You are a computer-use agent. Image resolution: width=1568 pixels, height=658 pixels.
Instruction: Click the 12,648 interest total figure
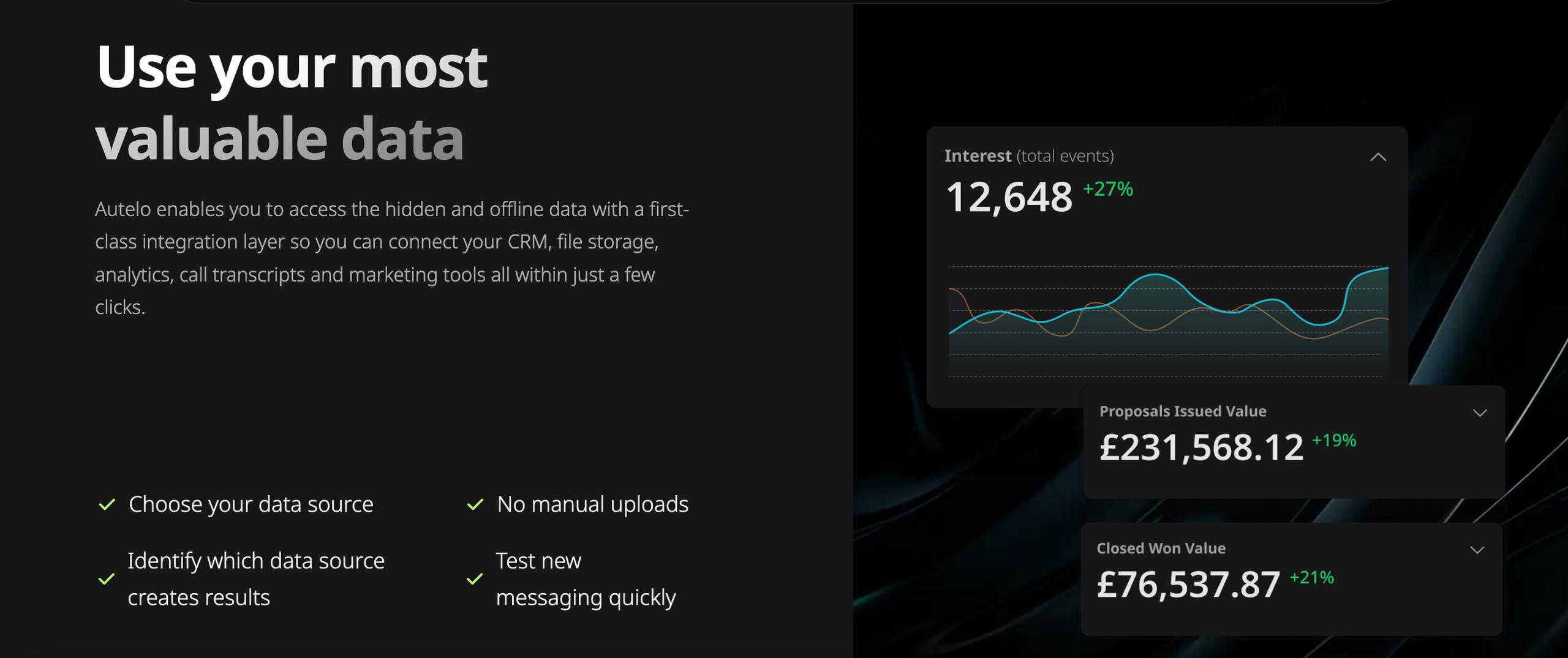(x=1009, y=198)
